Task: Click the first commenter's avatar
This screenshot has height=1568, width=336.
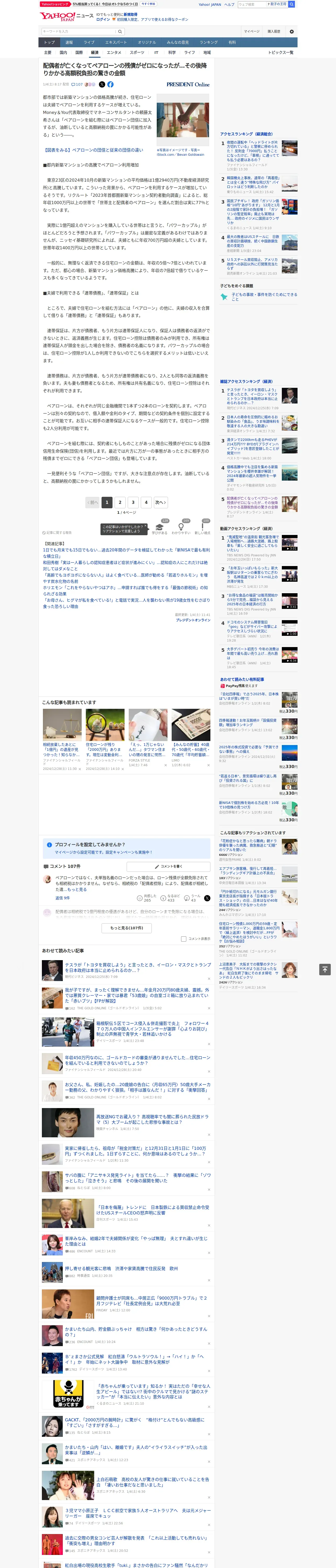Action: [x=47, y=879]
